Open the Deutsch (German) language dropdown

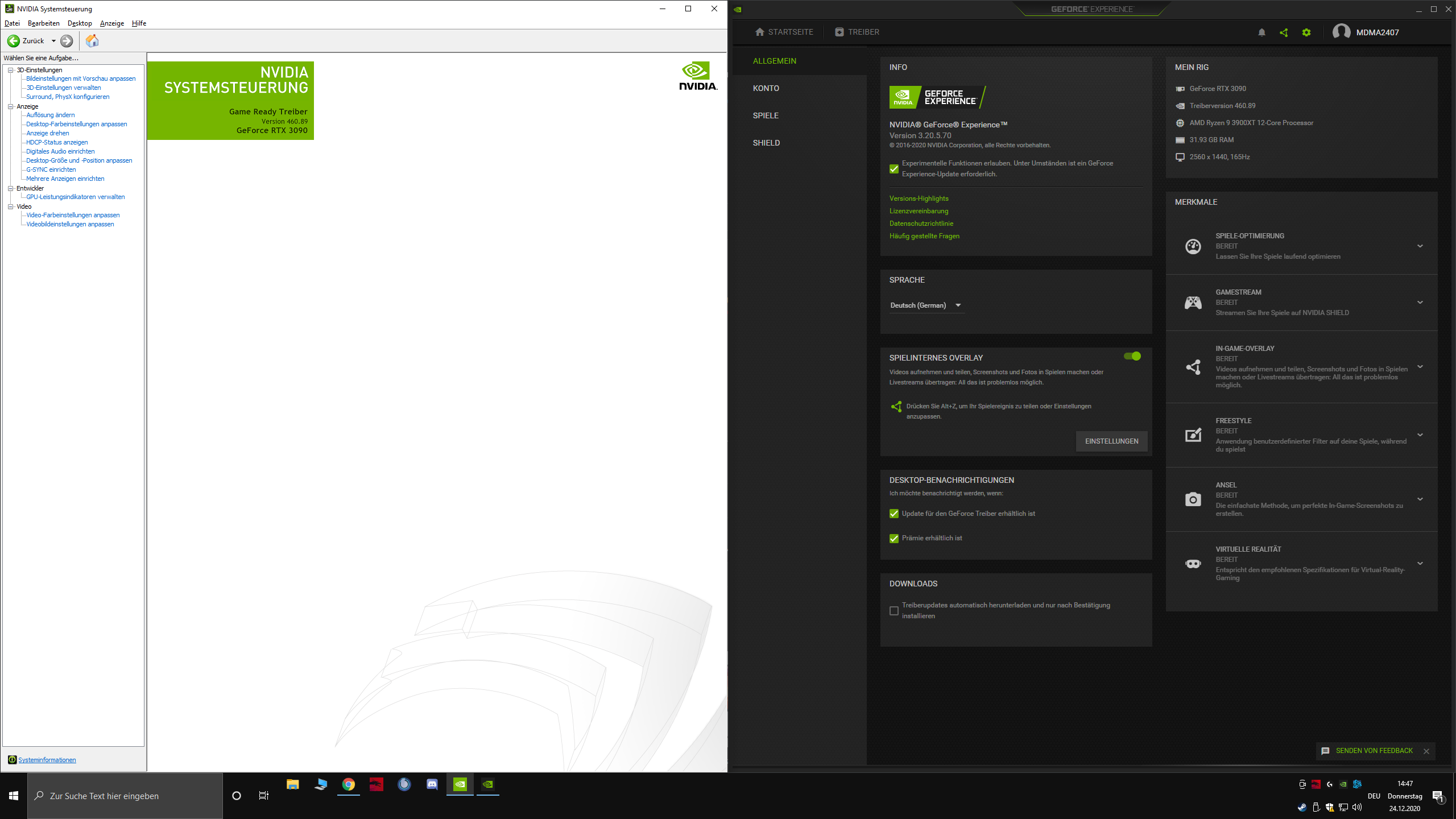point(925,305)
